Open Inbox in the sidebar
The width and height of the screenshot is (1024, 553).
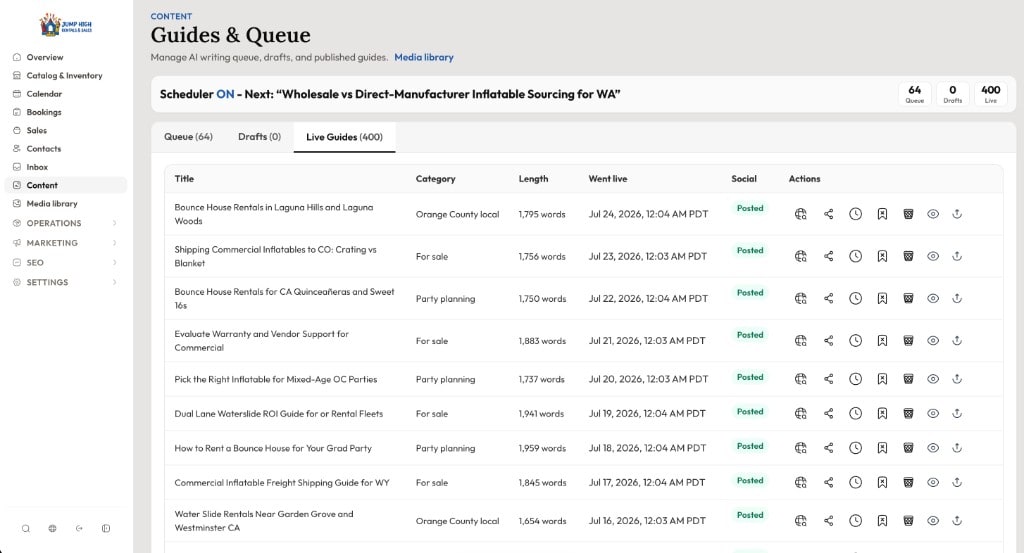(x=65, y=167)
